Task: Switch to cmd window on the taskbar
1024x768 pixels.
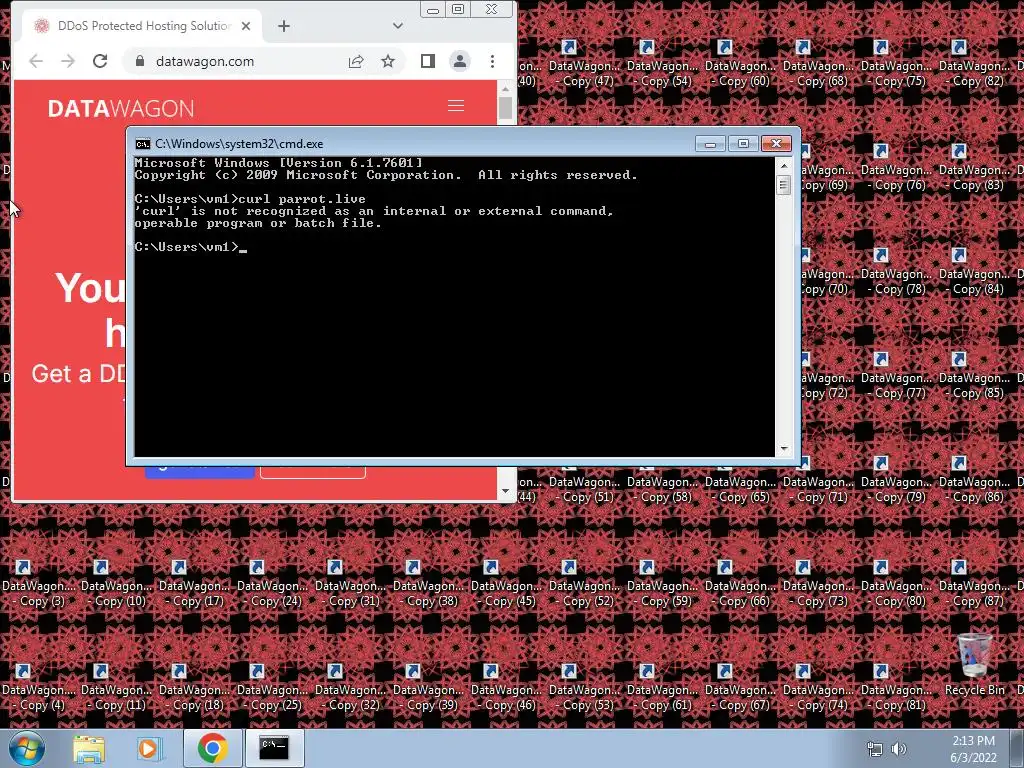Action: tap(274, 749)
